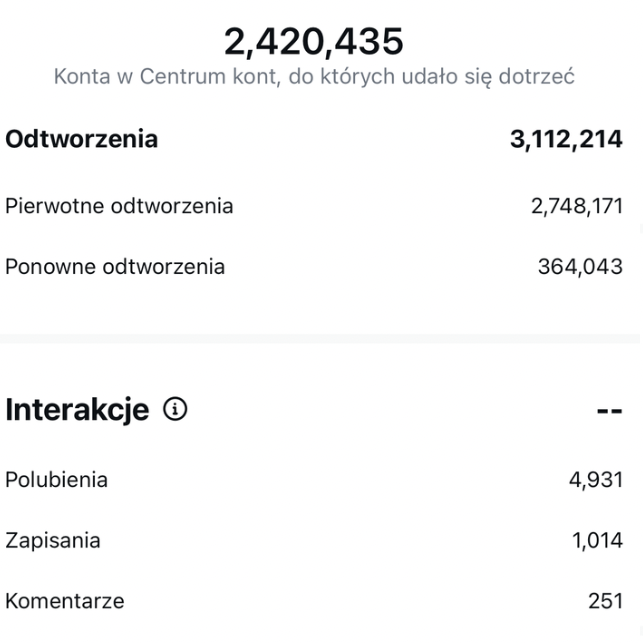Image resolution: width=643 pixels, height=644 pixels.
Task: Select the total plays value 3,112,214
Action: pos(566,139)
